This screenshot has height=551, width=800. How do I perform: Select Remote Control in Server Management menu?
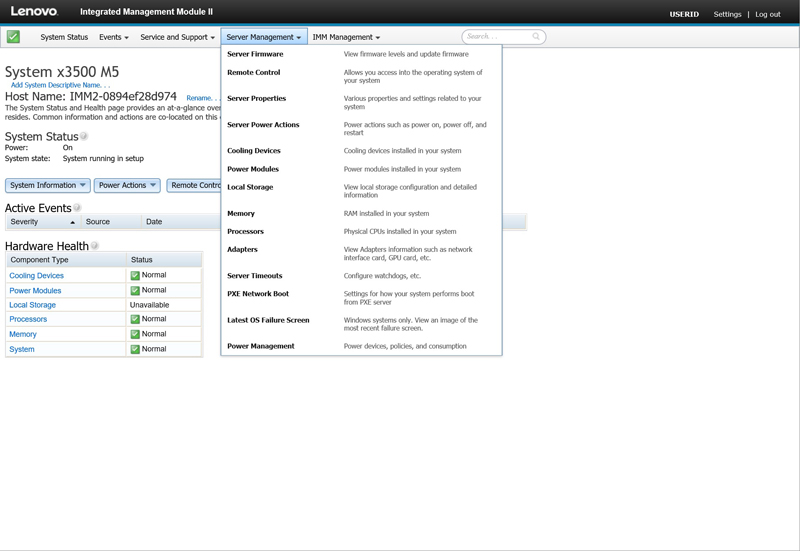coord(254,72)
